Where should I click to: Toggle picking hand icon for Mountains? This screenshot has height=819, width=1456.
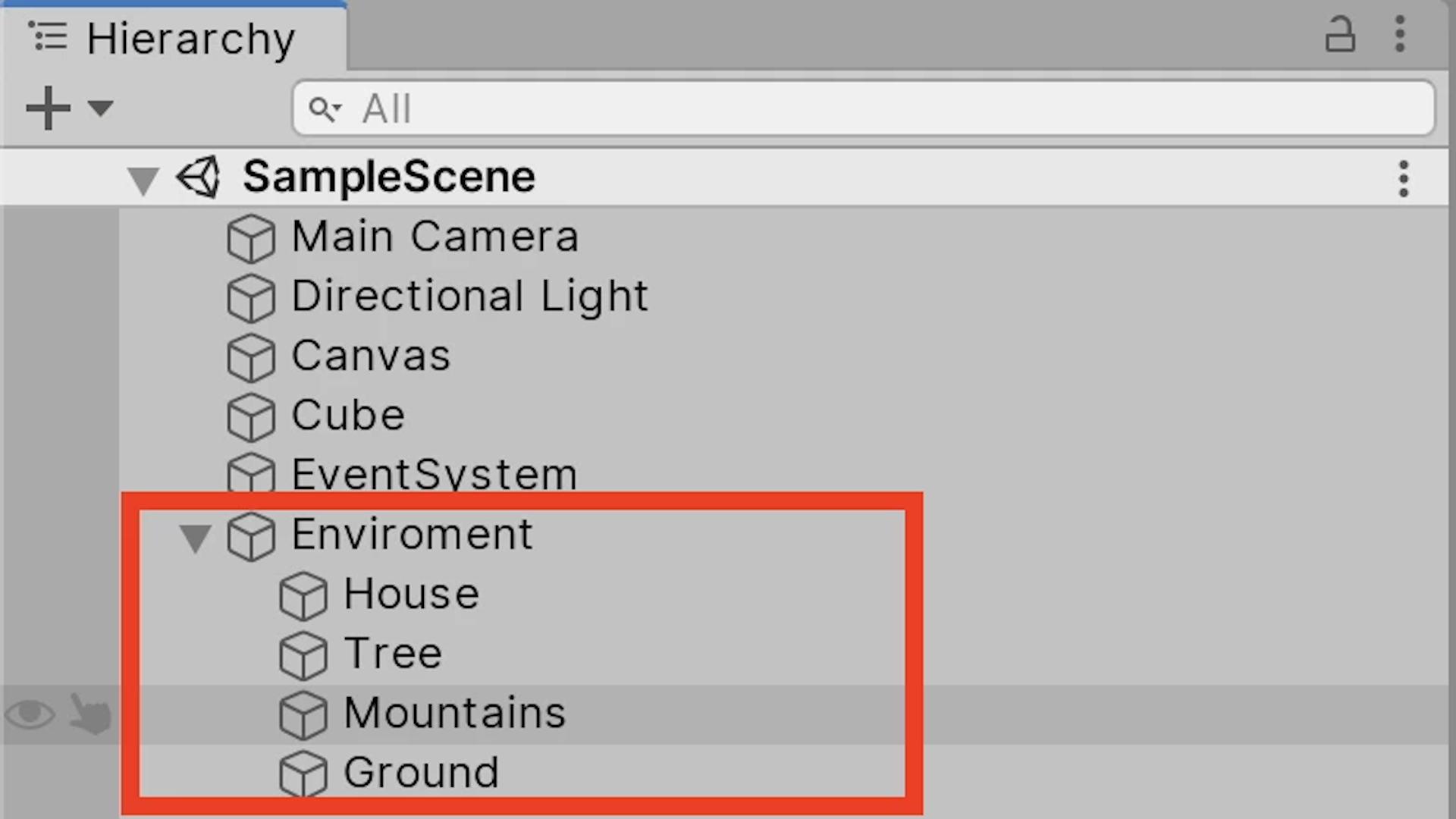coord(90,714)
